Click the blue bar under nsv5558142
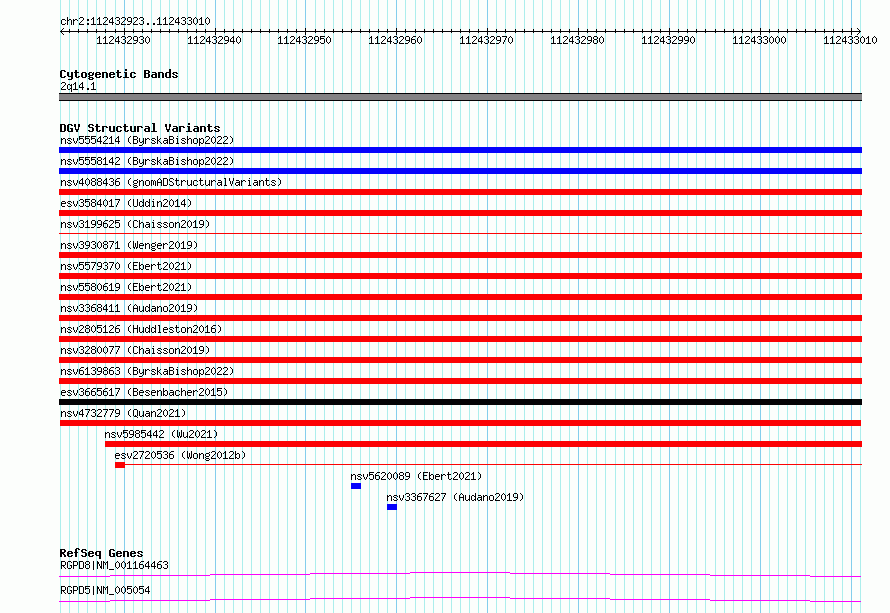This screenshot has width=890, height=613. pos(460,171)
